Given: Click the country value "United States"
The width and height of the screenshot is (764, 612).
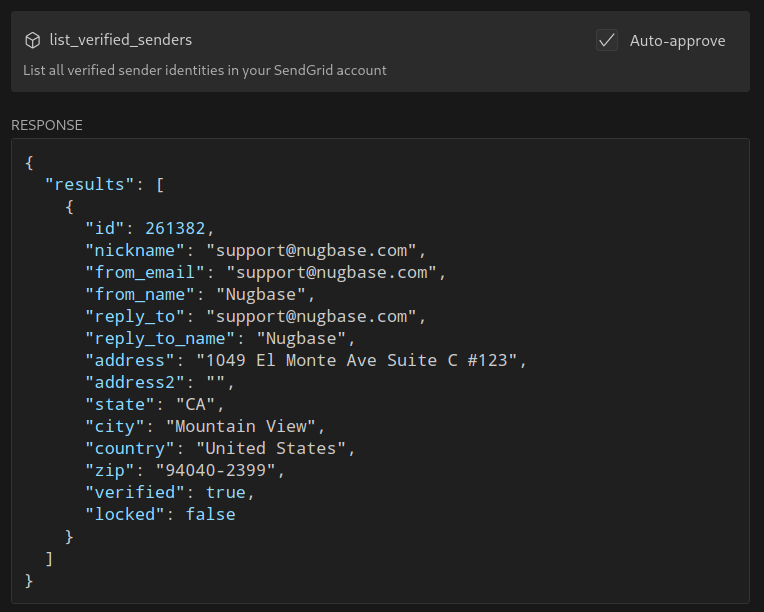Looking at the screenshot, I should tap(271, 448).
